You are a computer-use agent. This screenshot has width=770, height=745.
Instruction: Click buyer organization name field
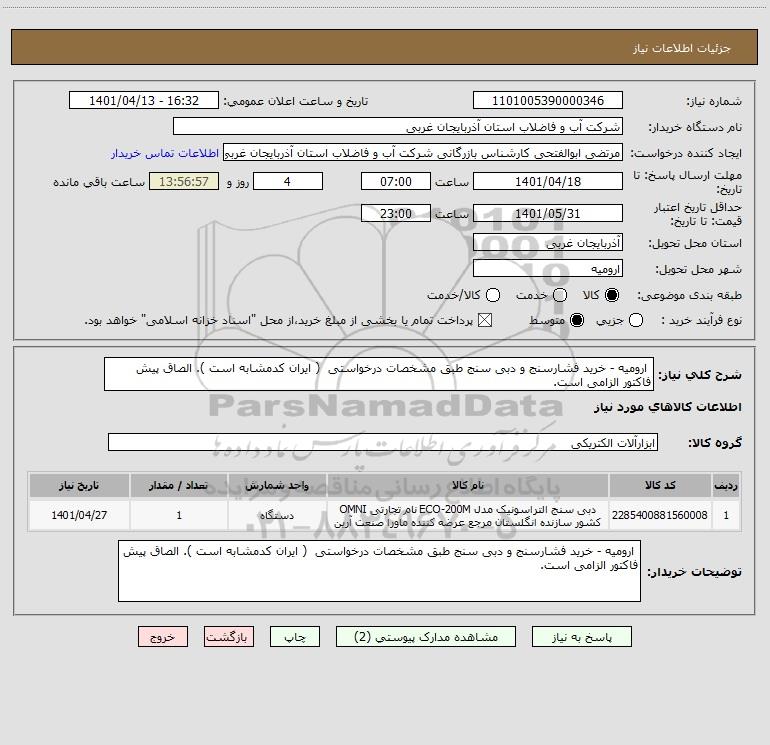pos(398,126)
